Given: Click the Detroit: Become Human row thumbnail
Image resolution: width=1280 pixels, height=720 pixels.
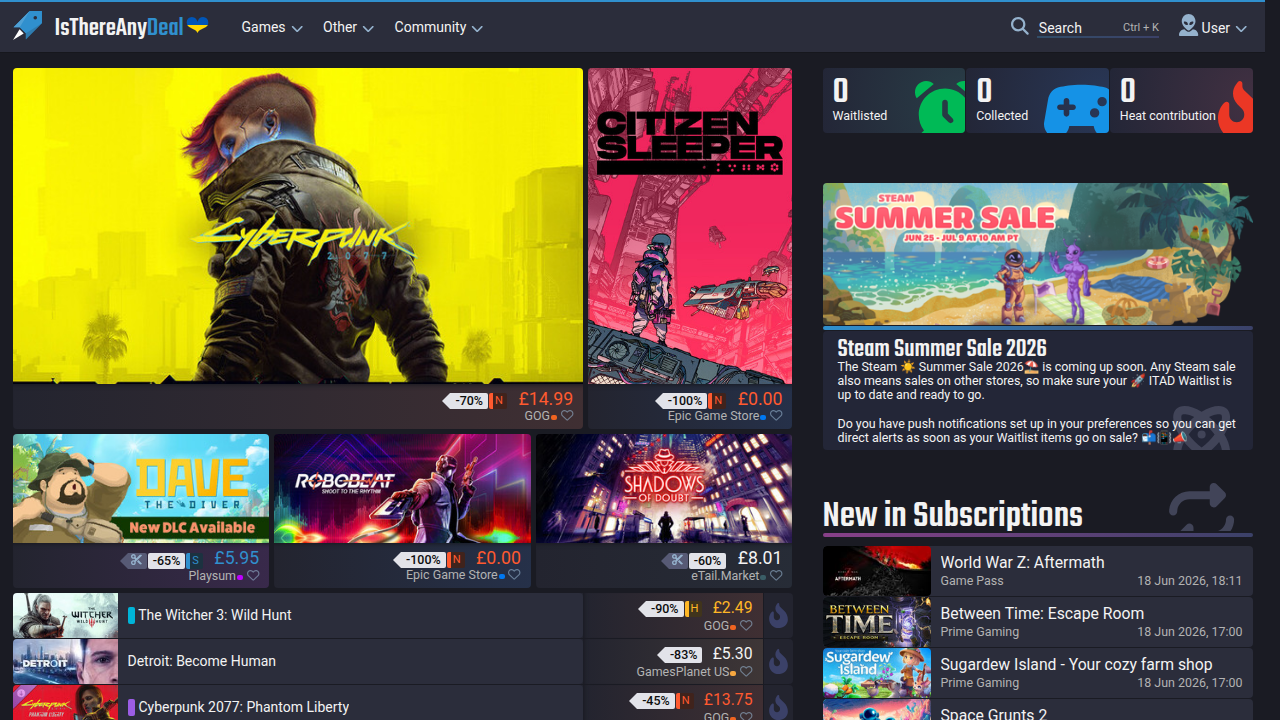Looking at the screenshot, I should 65,662.
